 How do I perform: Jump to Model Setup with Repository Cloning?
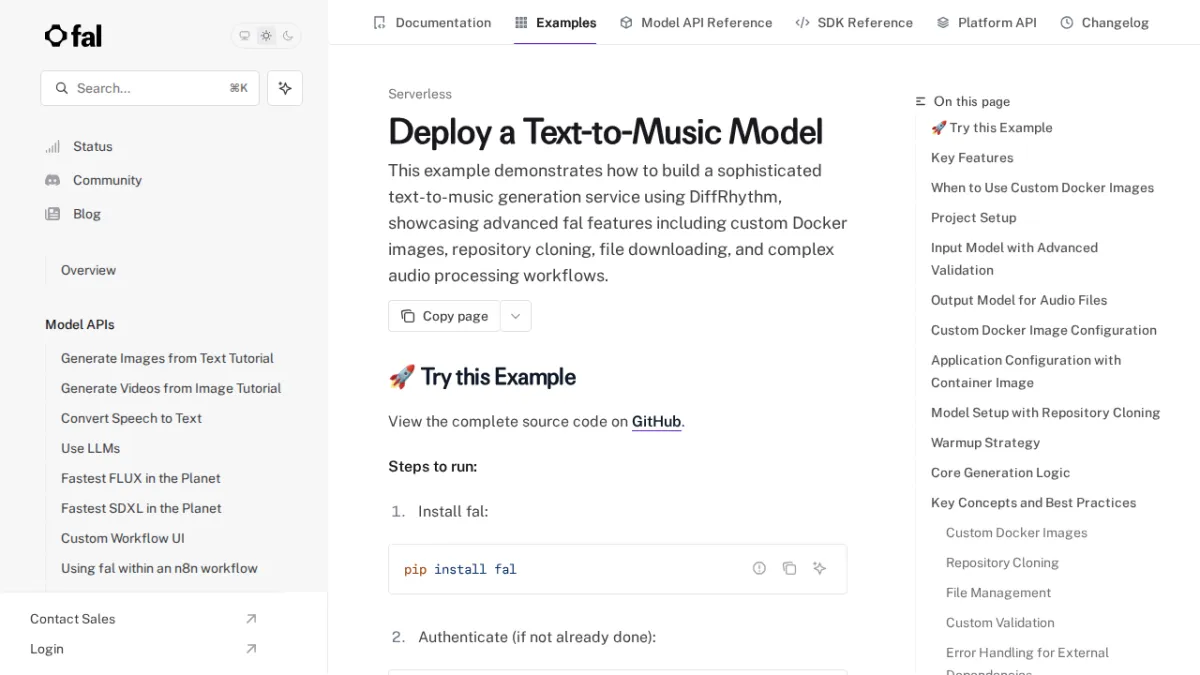(1045, 412)
